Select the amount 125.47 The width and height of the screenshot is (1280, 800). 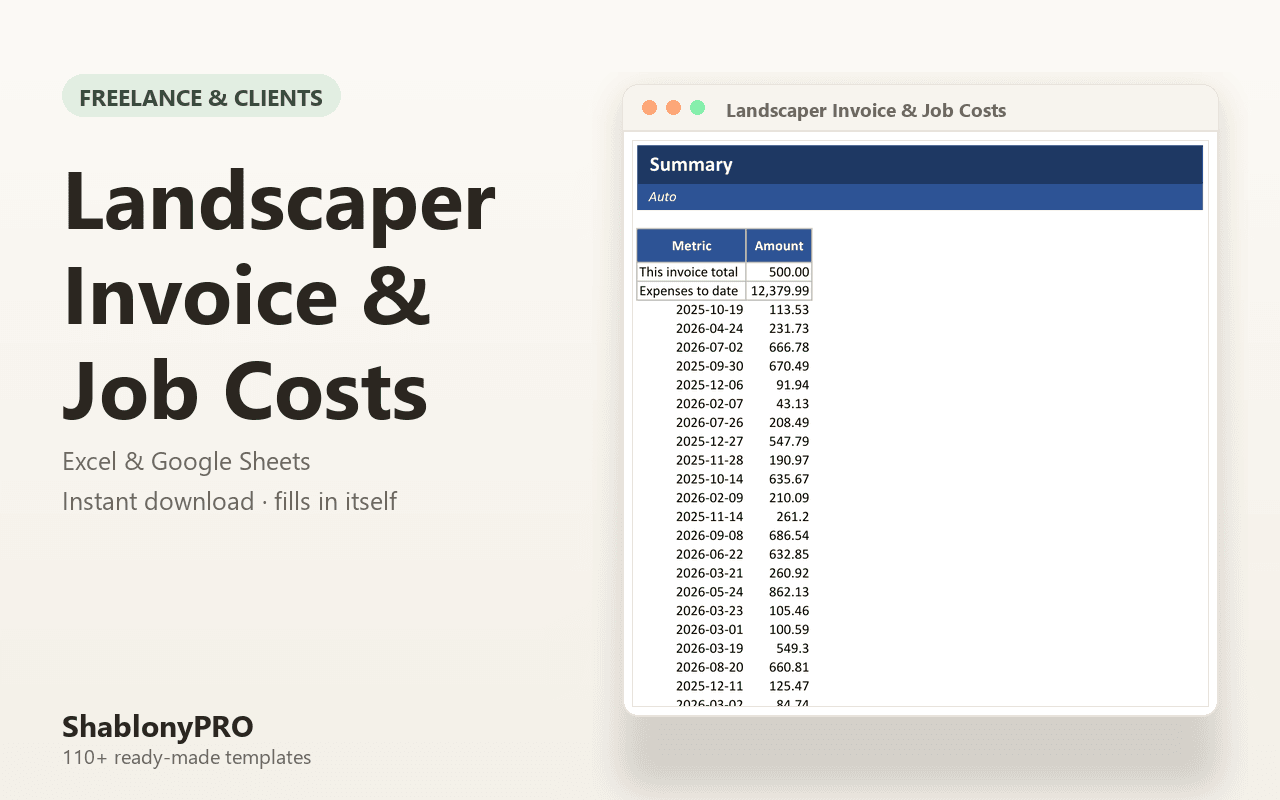(788, 687)
